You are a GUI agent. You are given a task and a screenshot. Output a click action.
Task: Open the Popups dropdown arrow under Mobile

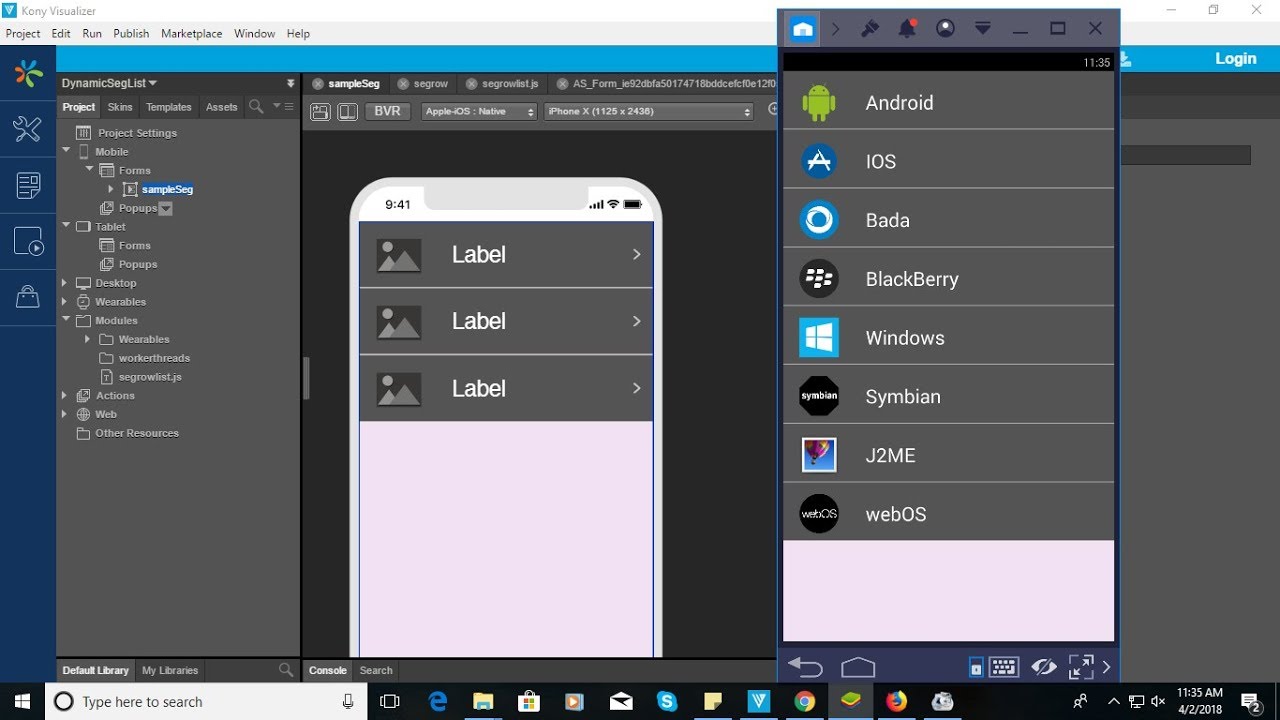(166, 209)
